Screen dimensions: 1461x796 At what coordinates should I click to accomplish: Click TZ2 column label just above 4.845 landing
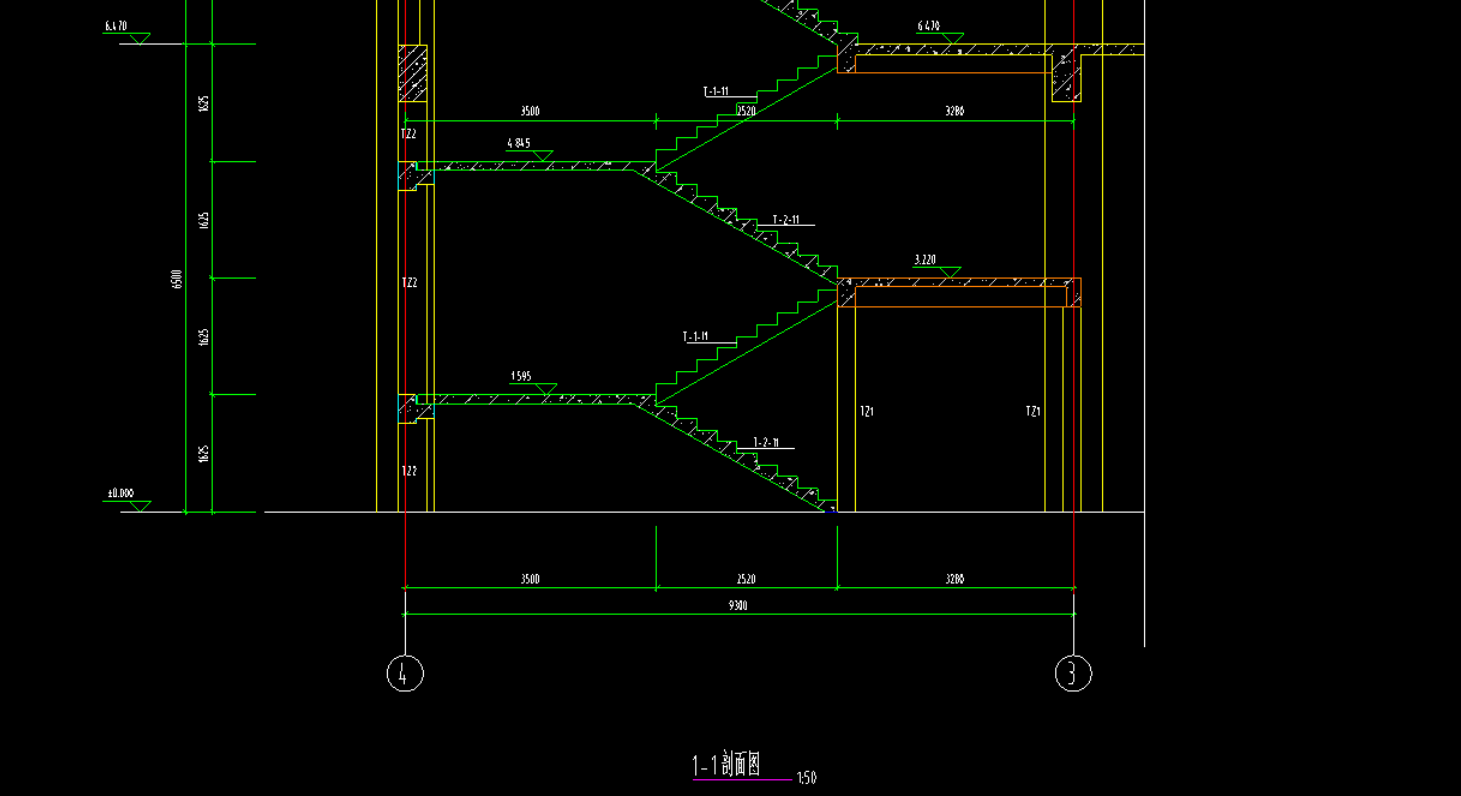point(409,134)
